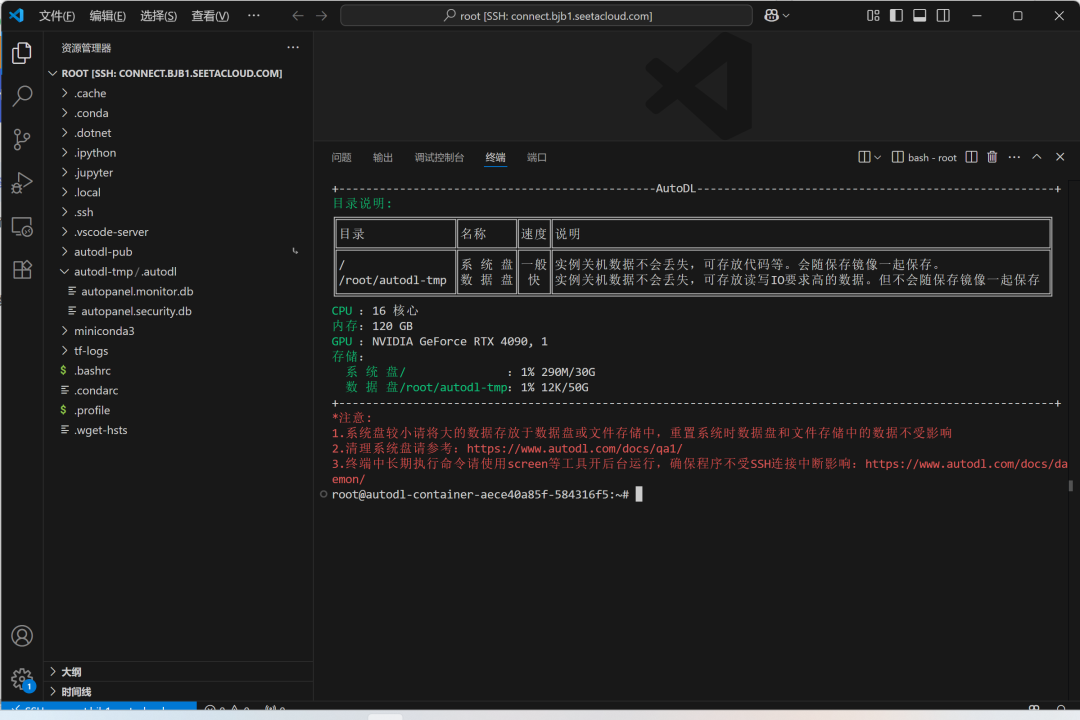Screen dimensions: 1080x720
Task: Go back with the left arrow
Action: (298, 15)
